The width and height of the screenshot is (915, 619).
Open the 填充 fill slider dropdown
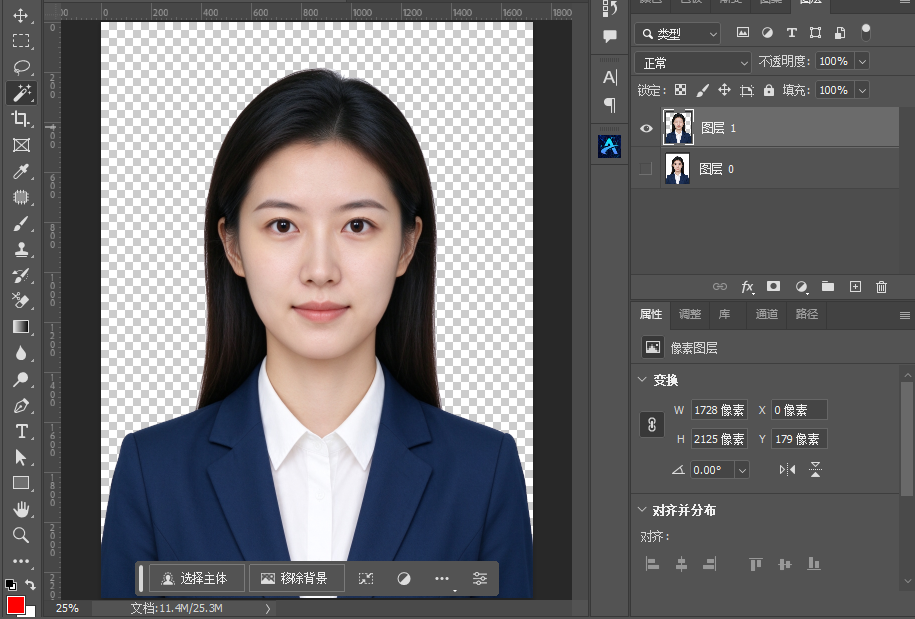[x=862, y=90]
